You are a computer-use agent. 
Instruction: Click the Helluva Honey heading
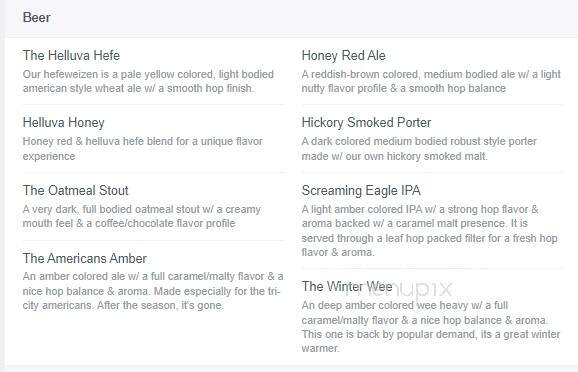63,122
